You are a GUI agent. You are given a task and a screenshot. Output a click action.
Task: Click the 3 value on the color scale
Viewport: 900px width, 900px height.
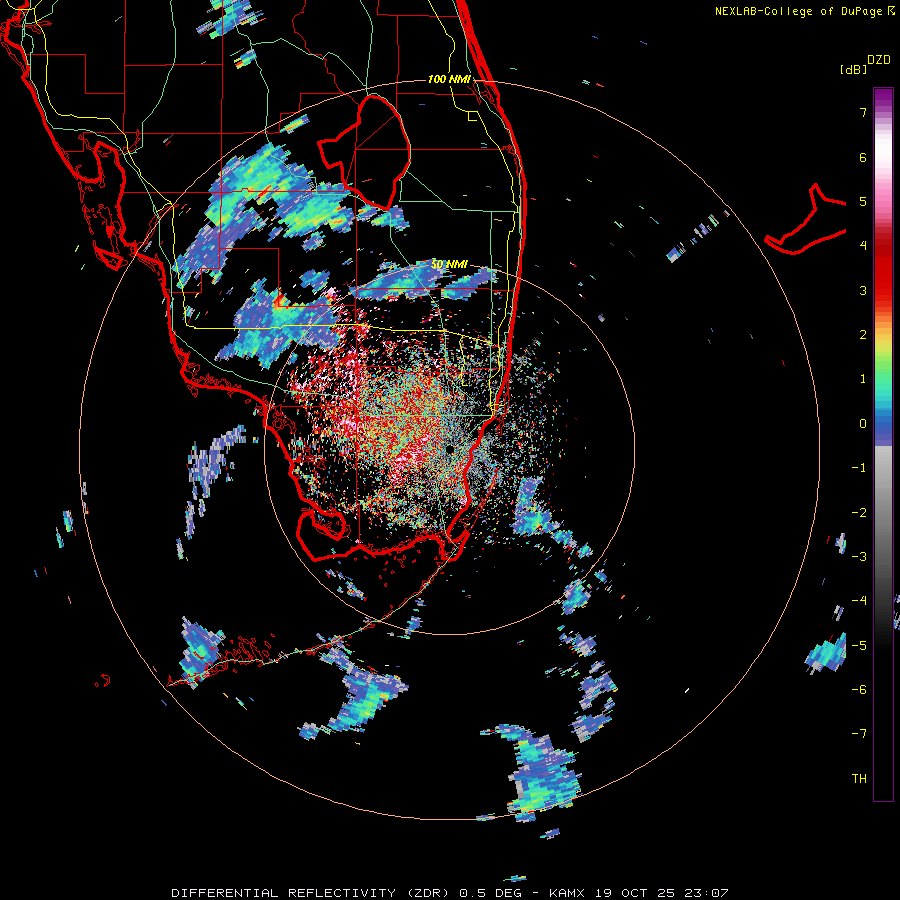click(x=863, y=290)
